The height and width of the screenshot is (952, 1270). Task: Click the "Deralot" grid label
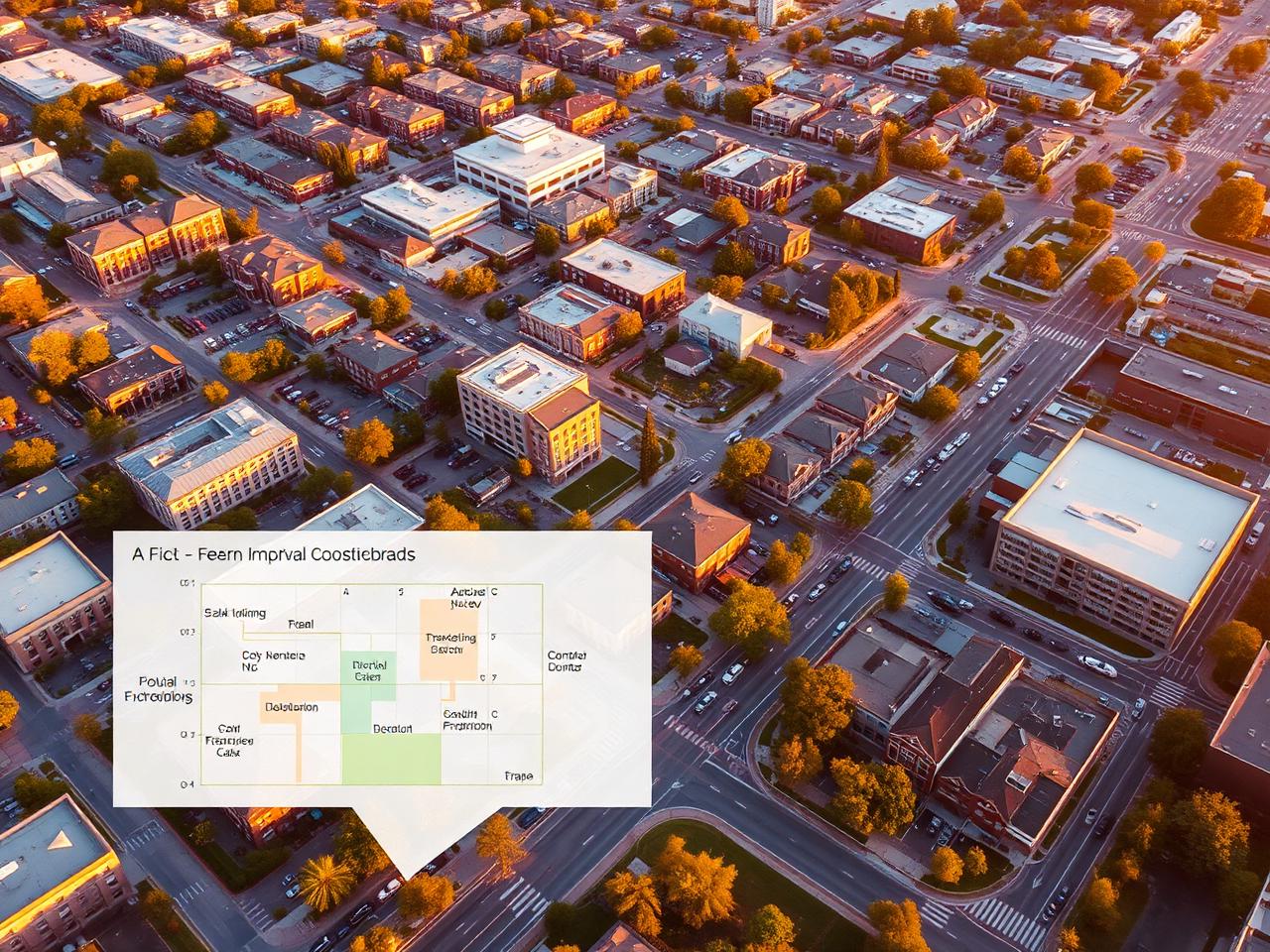pyautogui.click(x=391, y=727)
